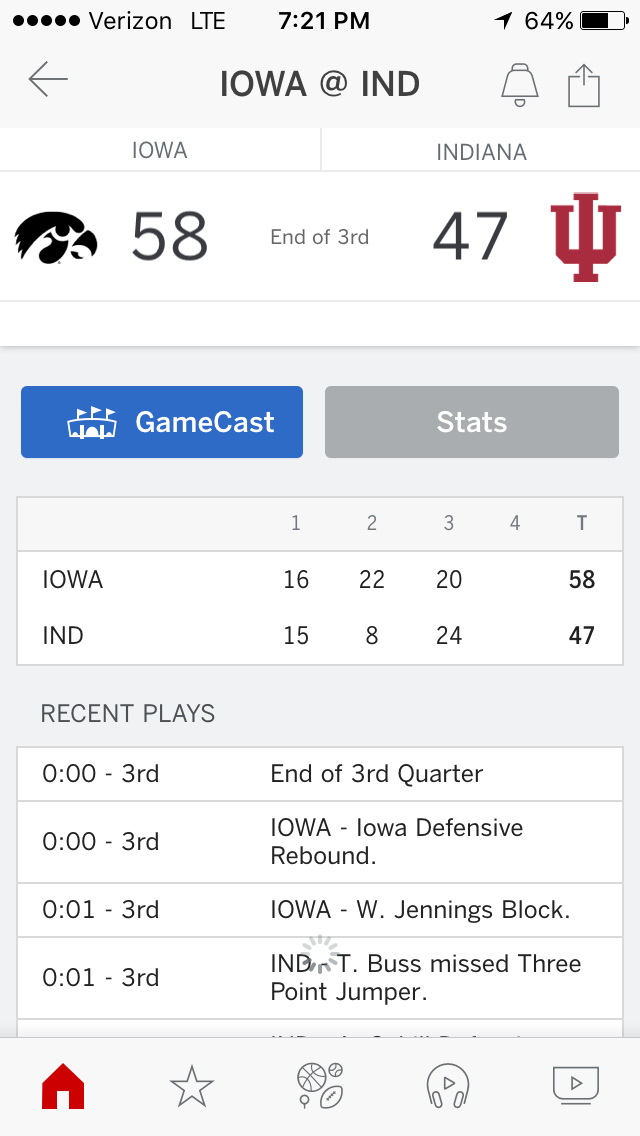Open the Listen headphones icon
Viewport: 640px width, 1136px height.
click(448, 1085)
